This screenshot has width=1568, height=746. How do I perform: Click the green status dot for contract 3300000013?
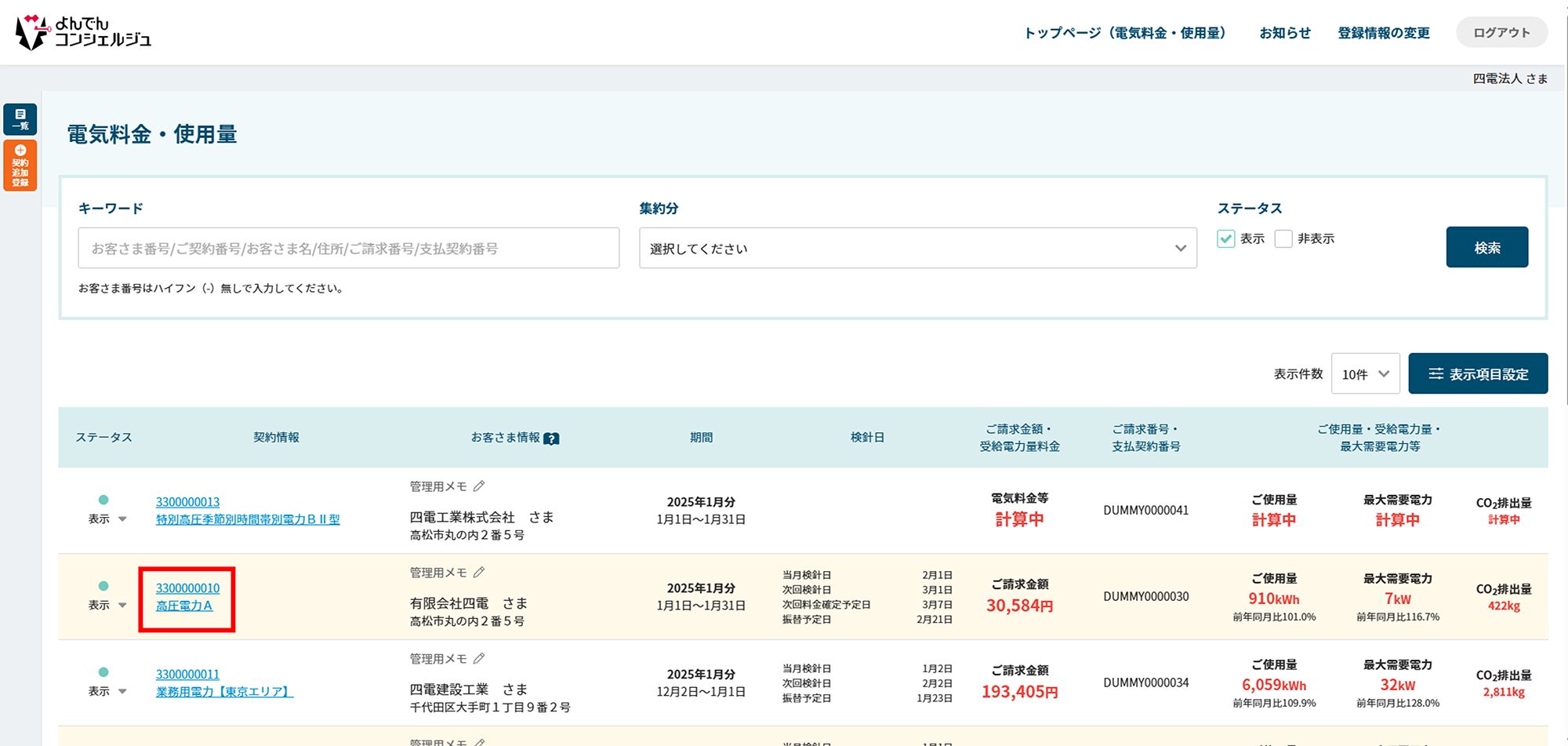tap(103, 500)
